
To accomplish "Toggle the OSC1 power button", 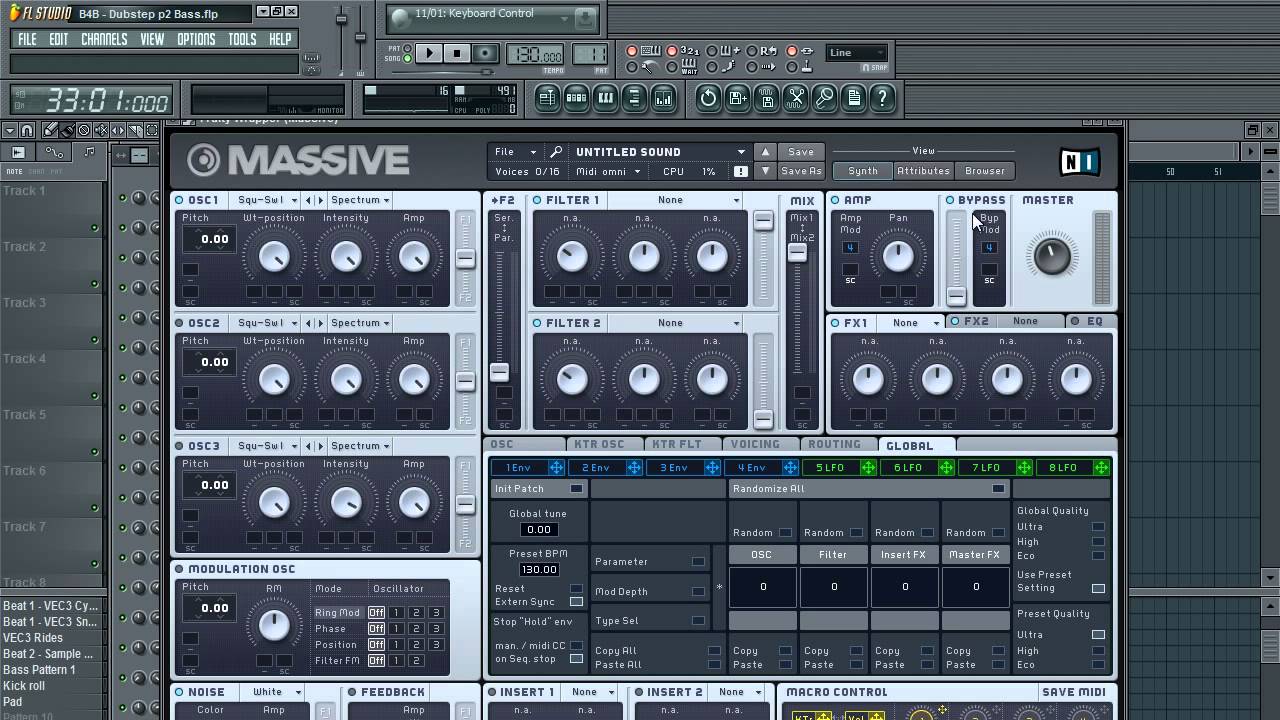I will coord(179,200).
